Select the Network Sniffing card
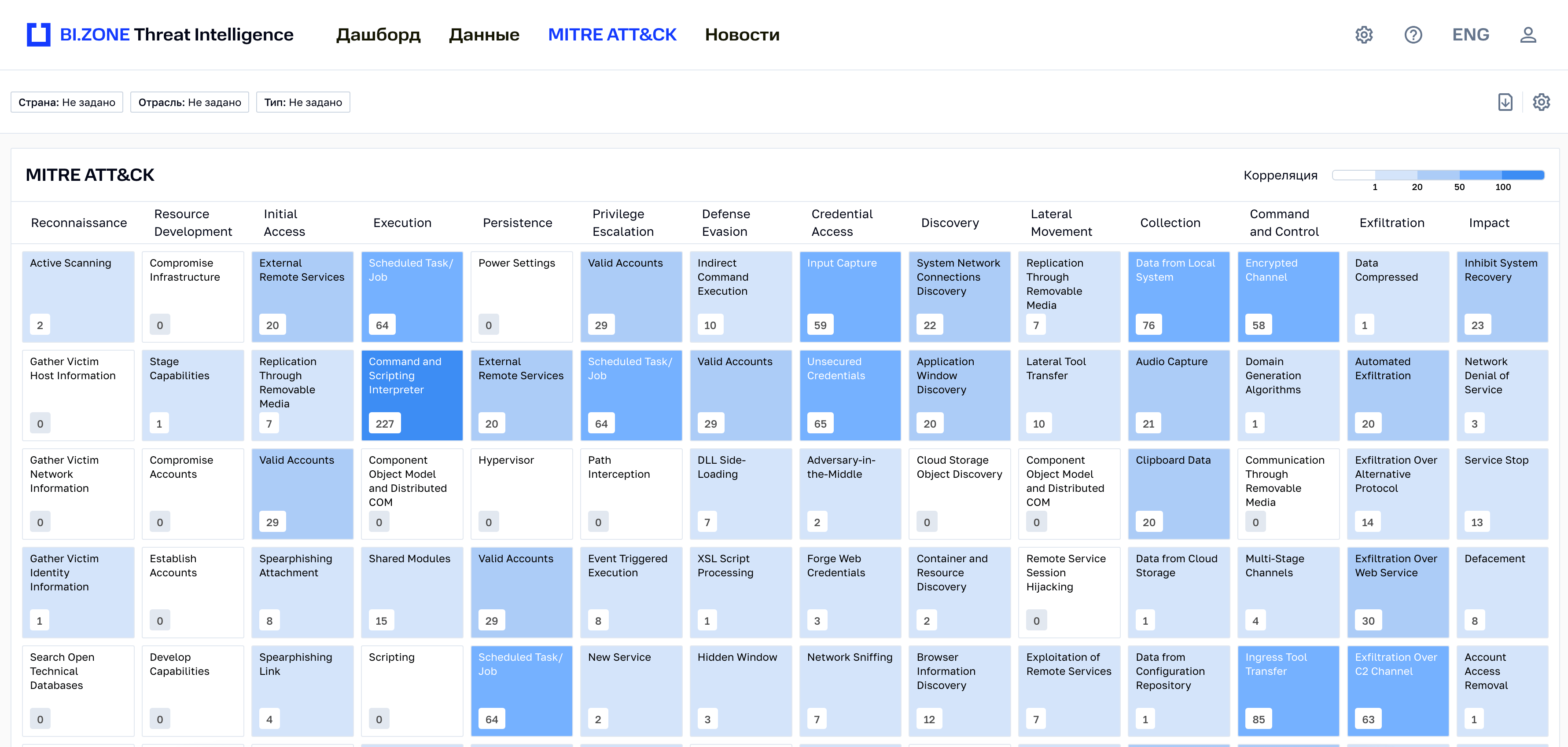 click(850, 691)
